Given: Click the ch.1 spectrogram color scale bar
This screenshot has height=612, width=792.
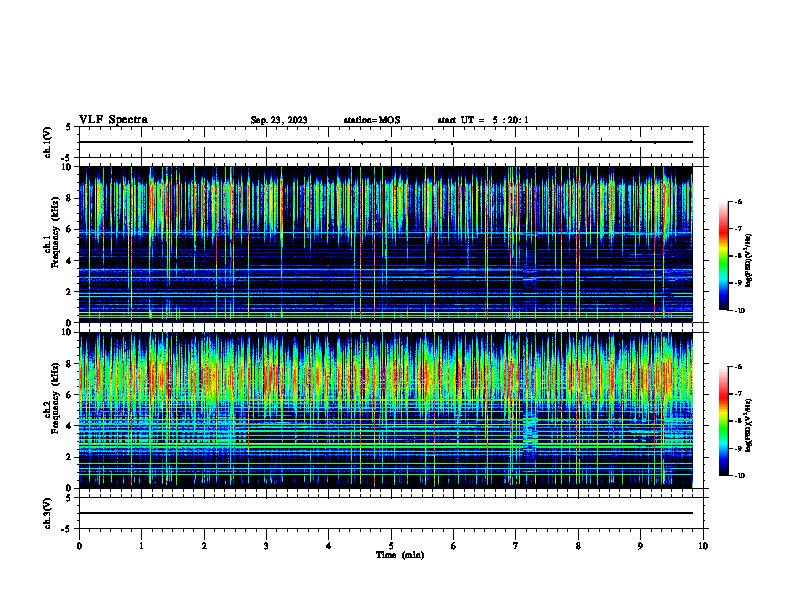Looking at the screenshot, I should (x=724, y=256).
